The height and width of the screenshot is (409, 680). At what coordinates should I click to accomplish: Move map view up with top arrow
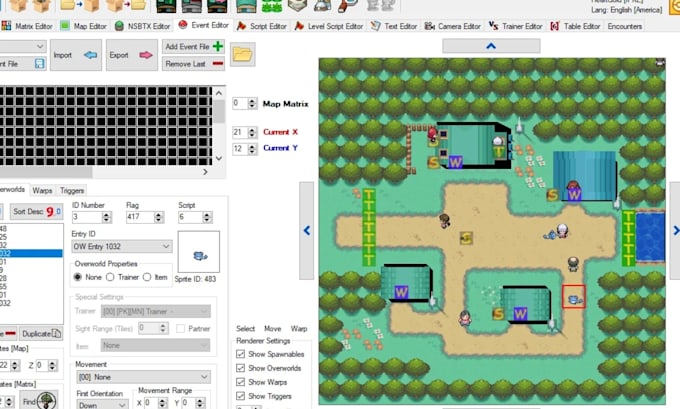(491, 46)
